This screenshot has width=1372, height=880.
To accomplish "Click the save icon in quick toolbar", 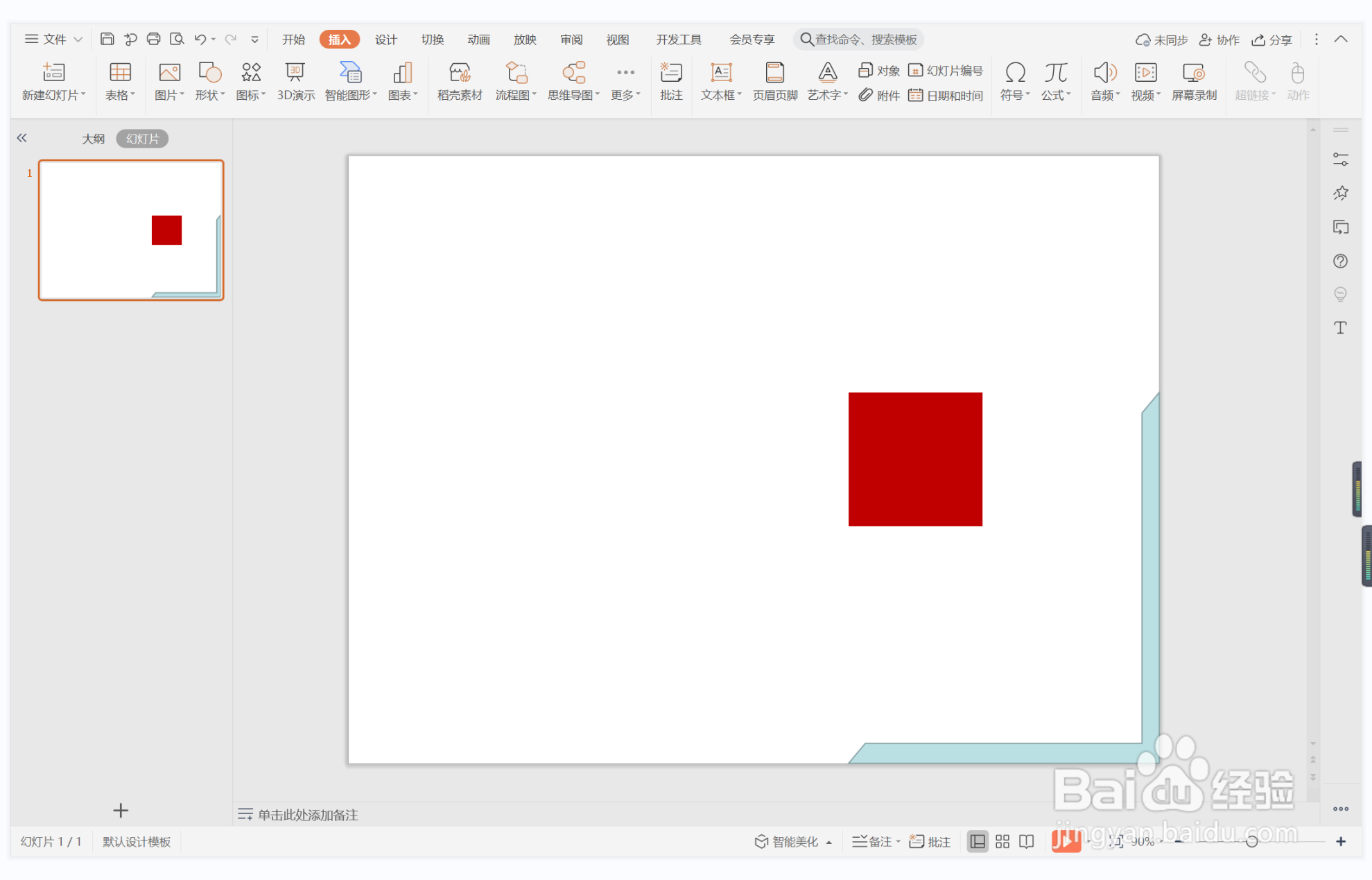I will click(107, 40).
